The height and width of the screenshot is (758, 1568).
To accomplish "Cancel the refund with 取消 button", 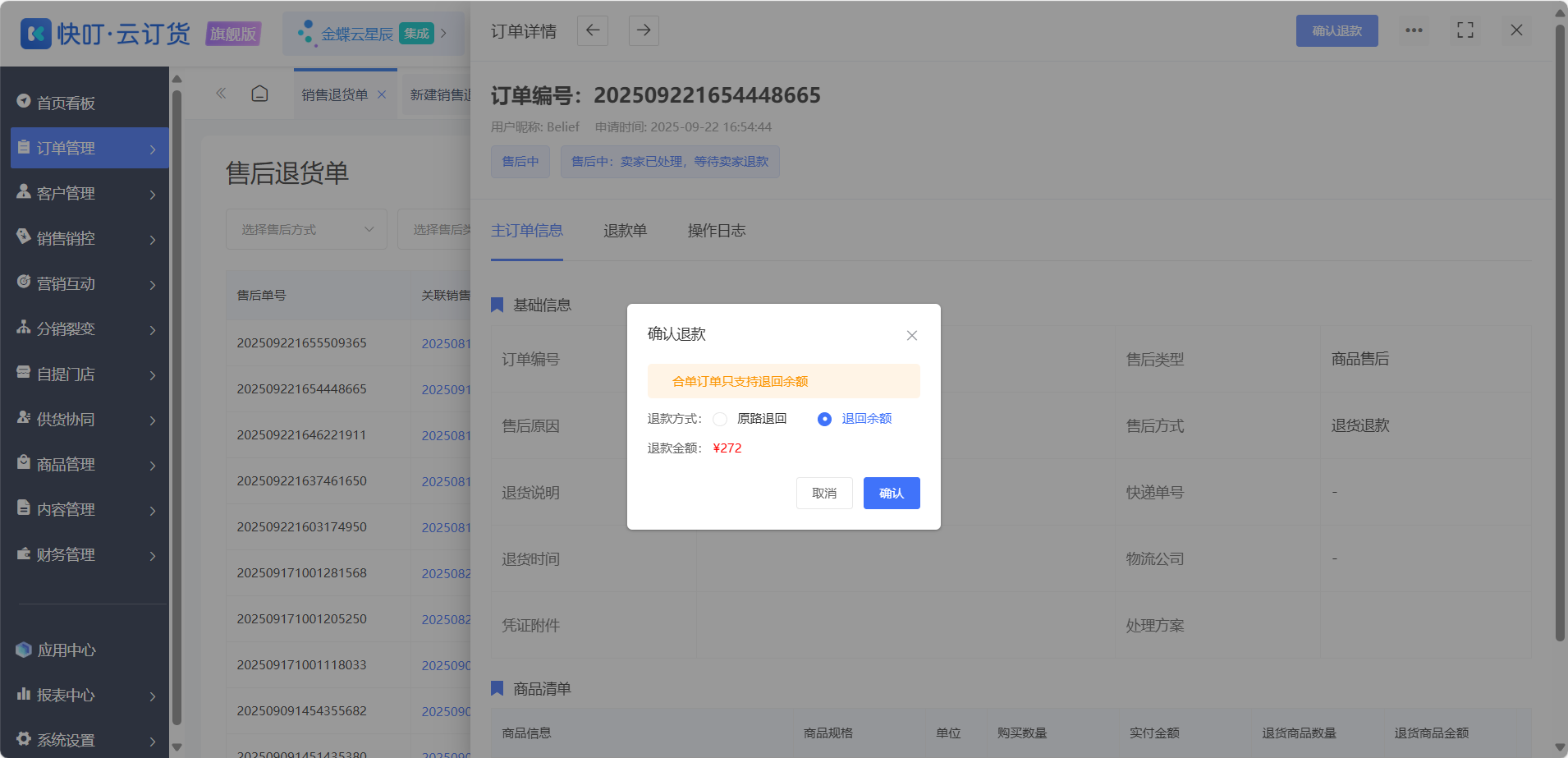I will (824, 493).
